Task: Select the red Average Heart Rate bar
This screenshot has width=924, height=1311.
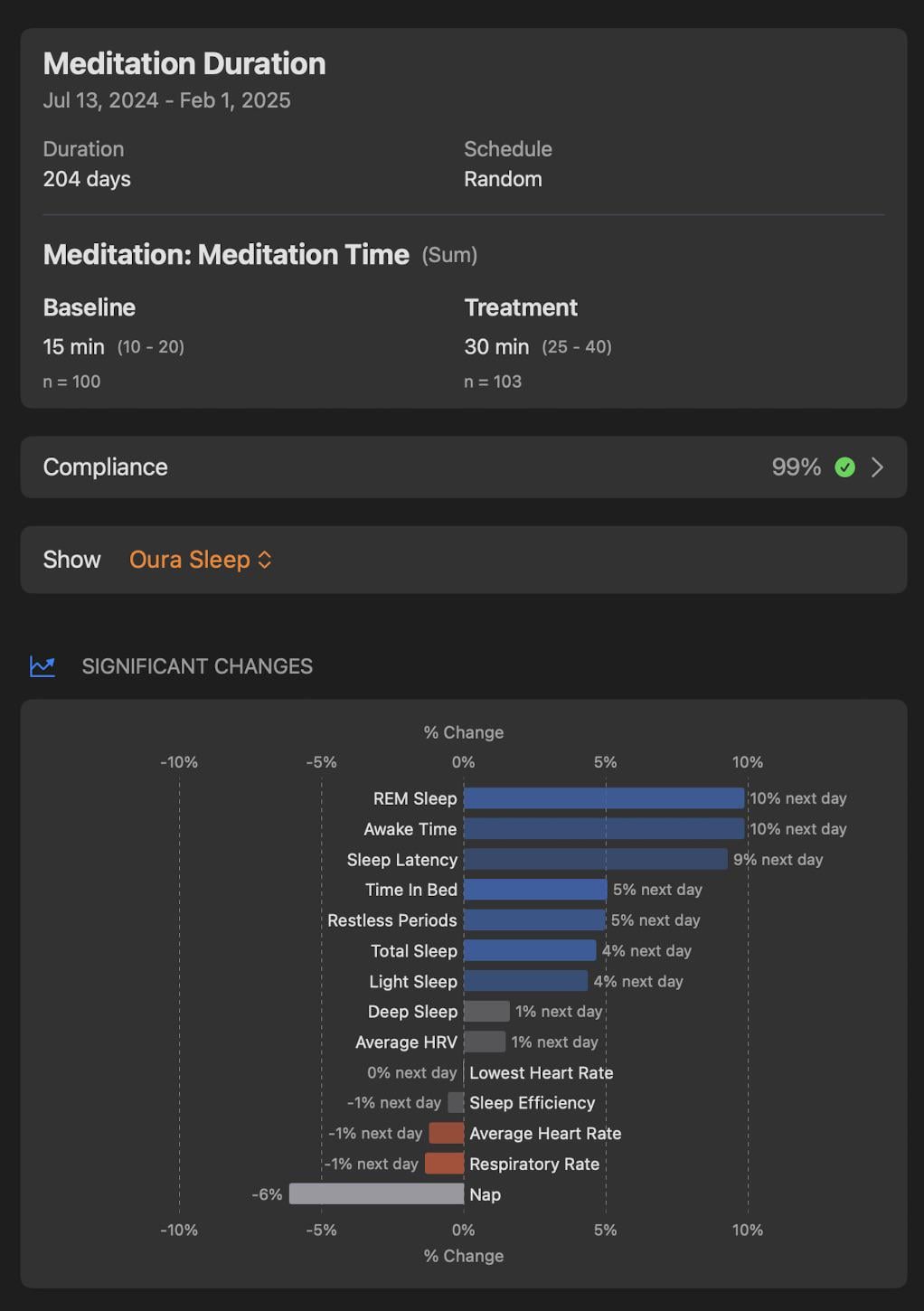Action: pos(447,1133)
